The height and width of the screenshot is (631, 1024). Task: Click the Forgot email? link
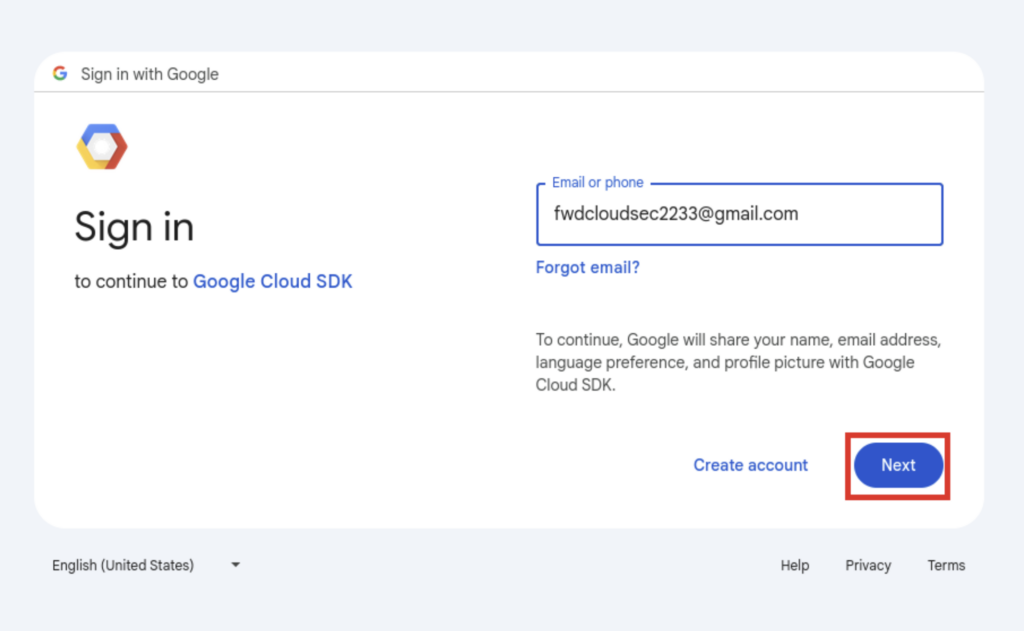[587, 267]
